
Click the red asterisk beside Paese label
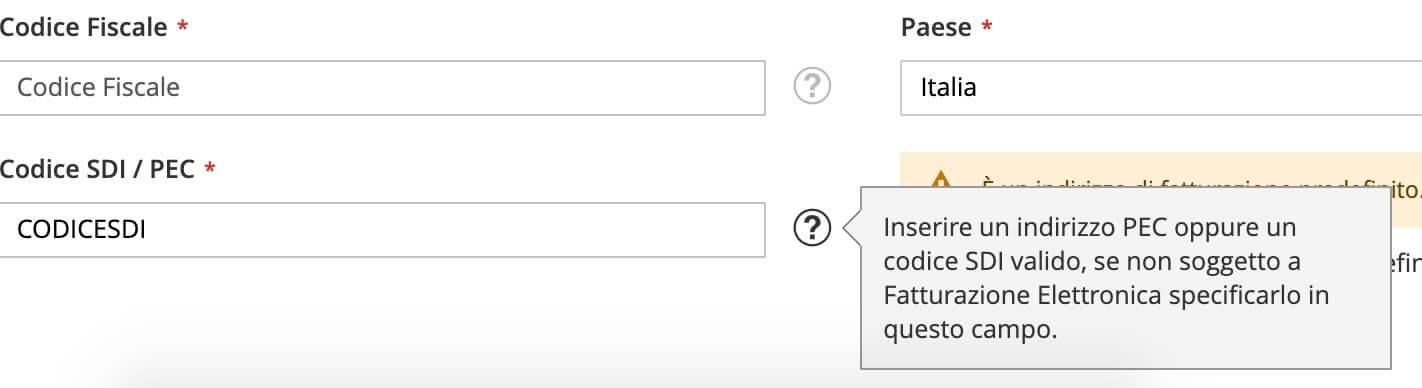coord(987,28)
